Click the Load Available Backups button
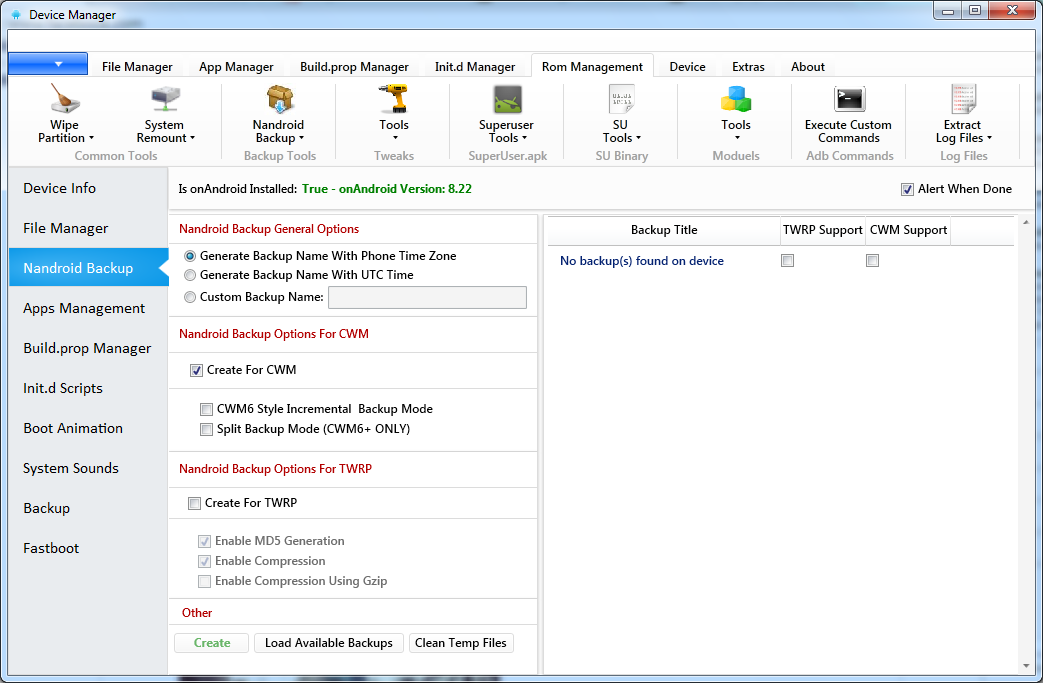The width and height of the screenshot is (1043, 683). click(x=329, y=643)
